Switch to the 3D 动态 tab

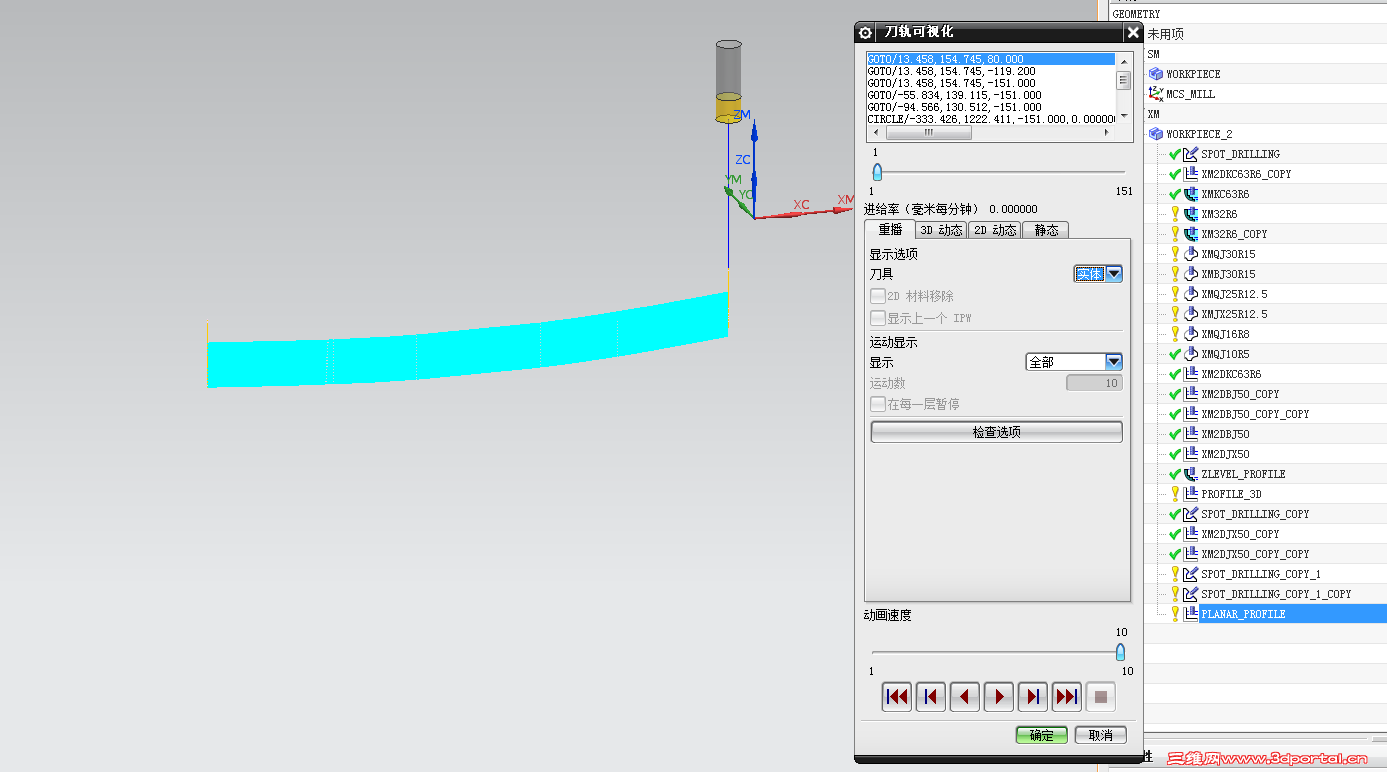[x=941, y=229]
